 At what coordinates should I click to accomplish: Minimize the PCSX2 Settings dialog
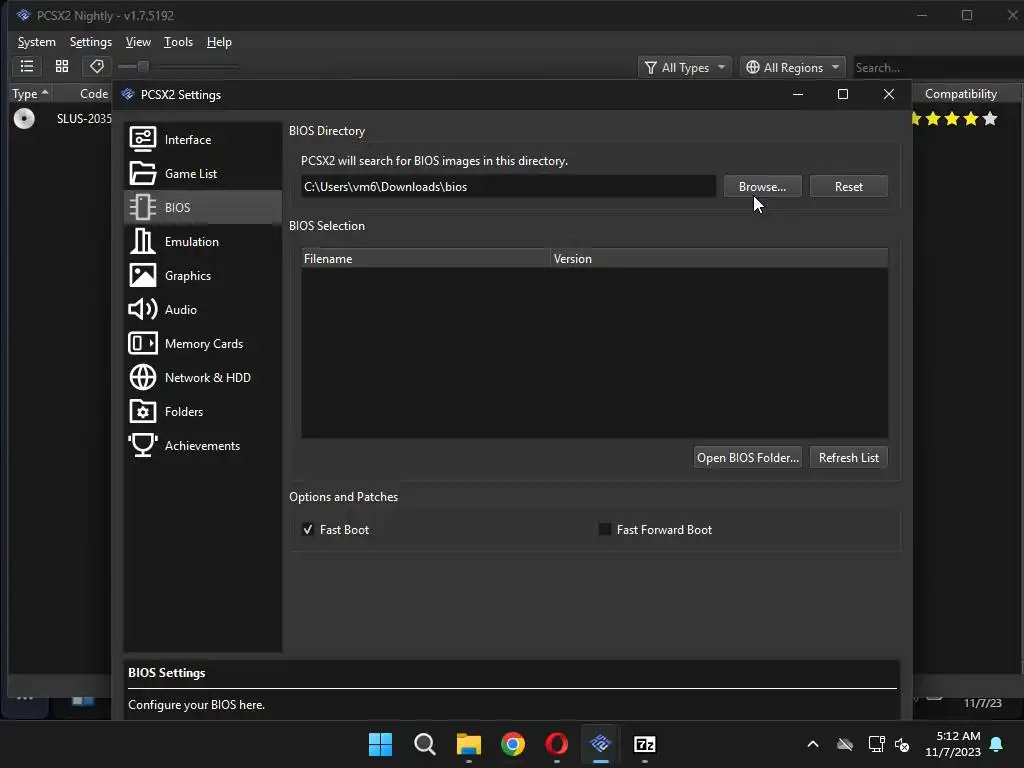pyautogui.click(x=798, y=94)
